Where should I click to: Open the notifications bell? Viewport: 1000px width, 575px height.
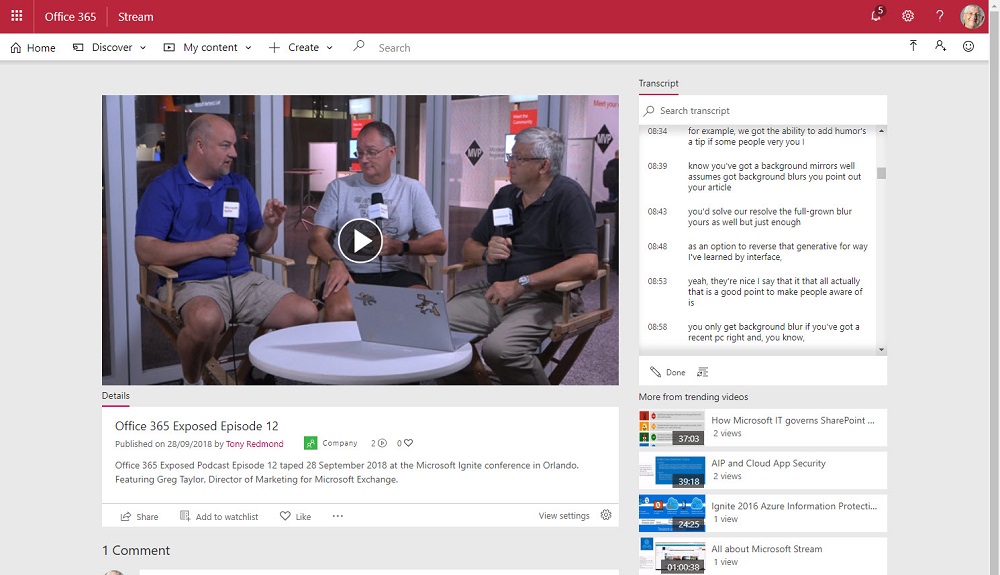tap(876, 16)
